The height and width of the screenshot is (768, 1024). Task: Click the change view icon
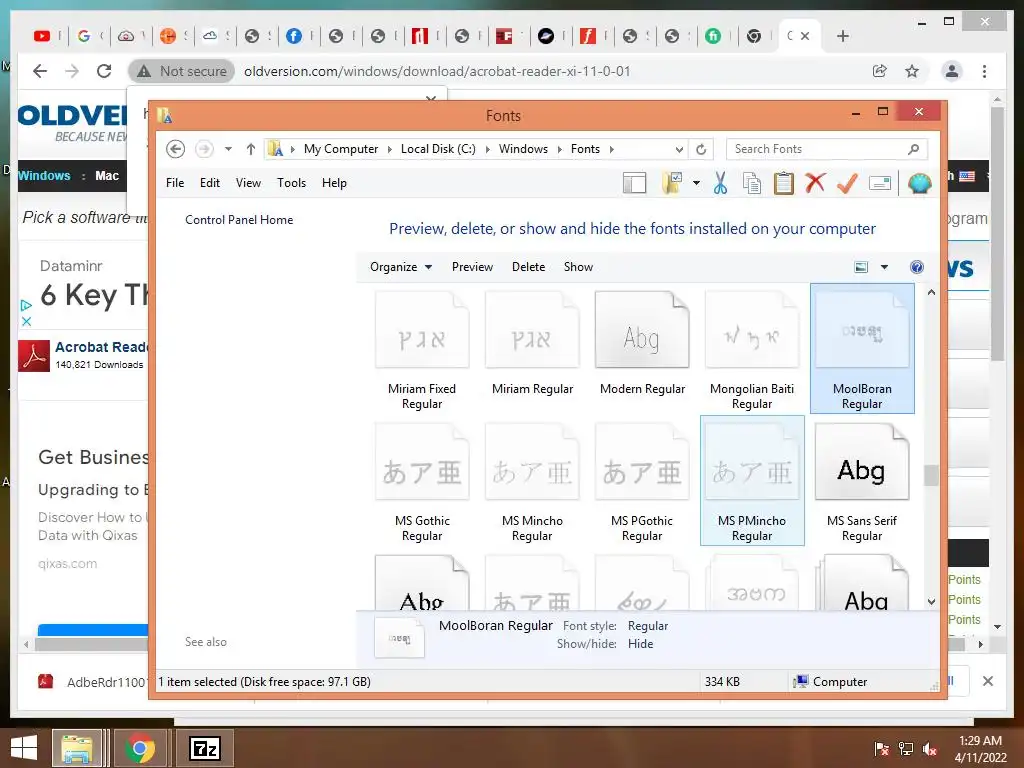[x=861, y=266]
